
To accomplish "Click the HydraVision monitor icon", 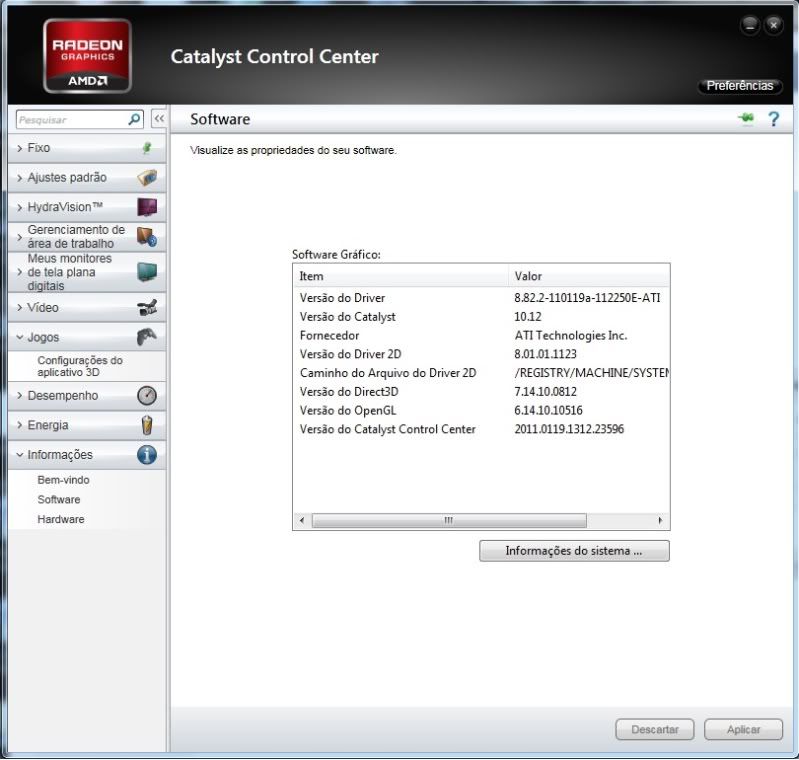I will coord(147,207).
